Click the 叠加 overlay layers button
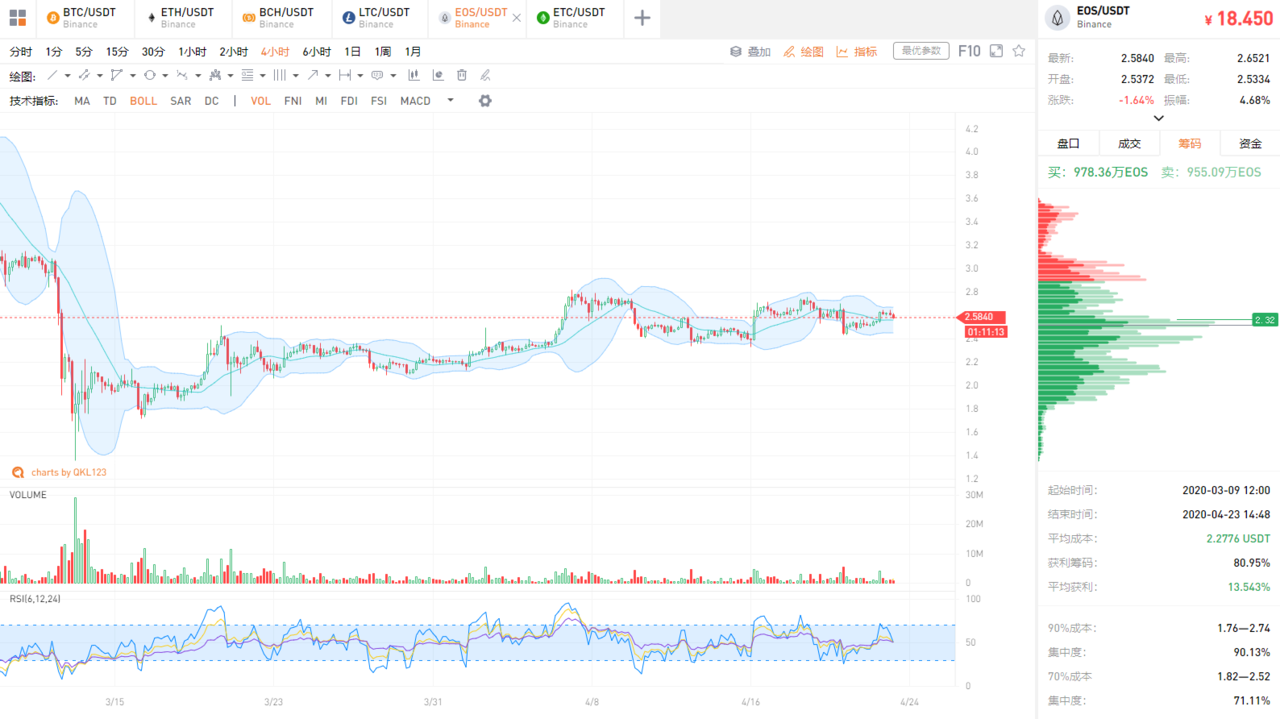Image resolution: width=1280 pixels, height=719 pixels. (751, 51)
